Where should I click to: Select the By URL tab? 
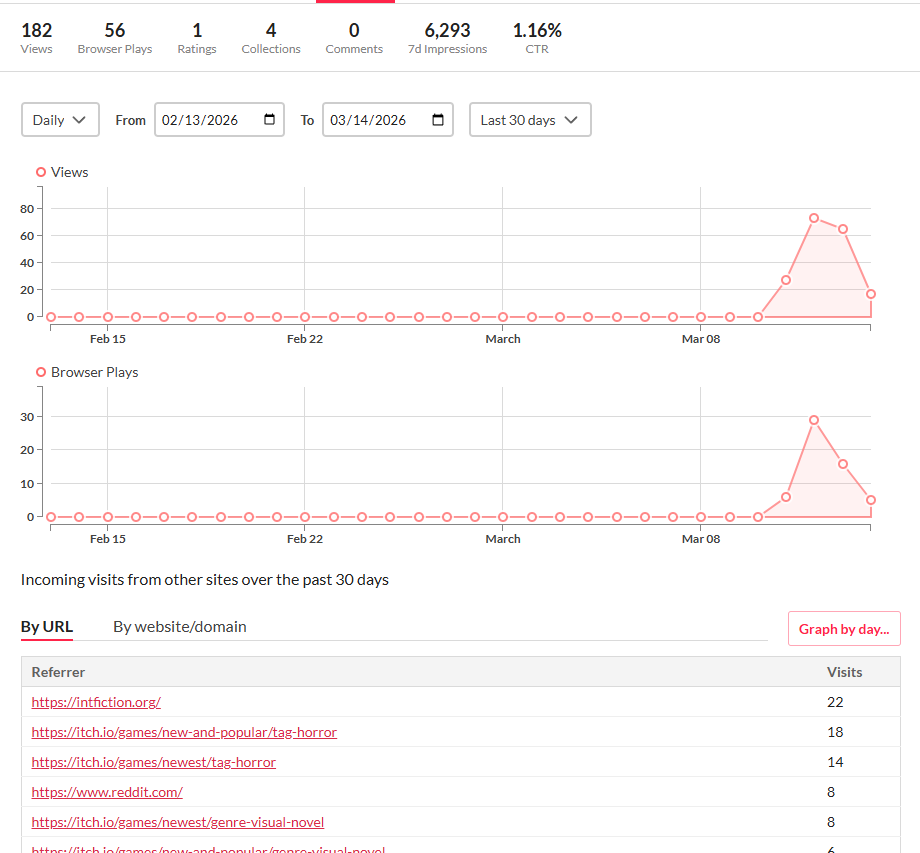coord(46,627)
